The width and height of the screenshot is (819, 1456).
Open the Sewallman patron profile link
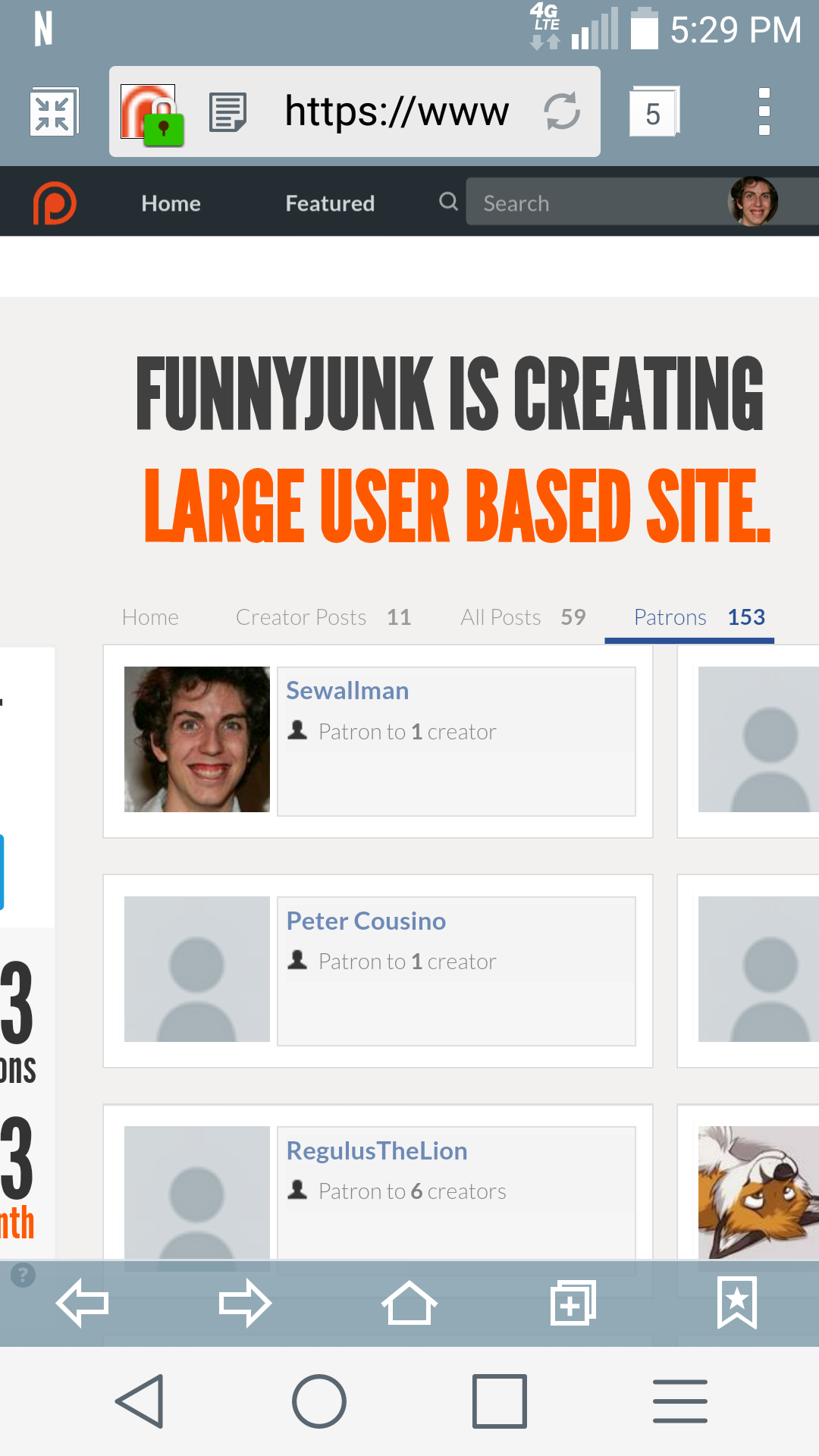(x=347, y=691)
